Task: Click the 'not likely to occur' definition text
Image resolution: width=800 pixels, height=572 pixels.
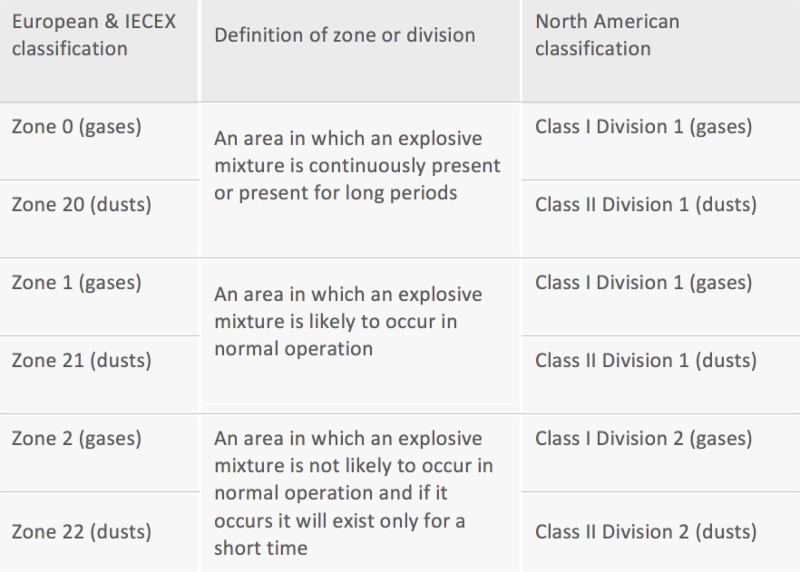Action: [353, 466]
